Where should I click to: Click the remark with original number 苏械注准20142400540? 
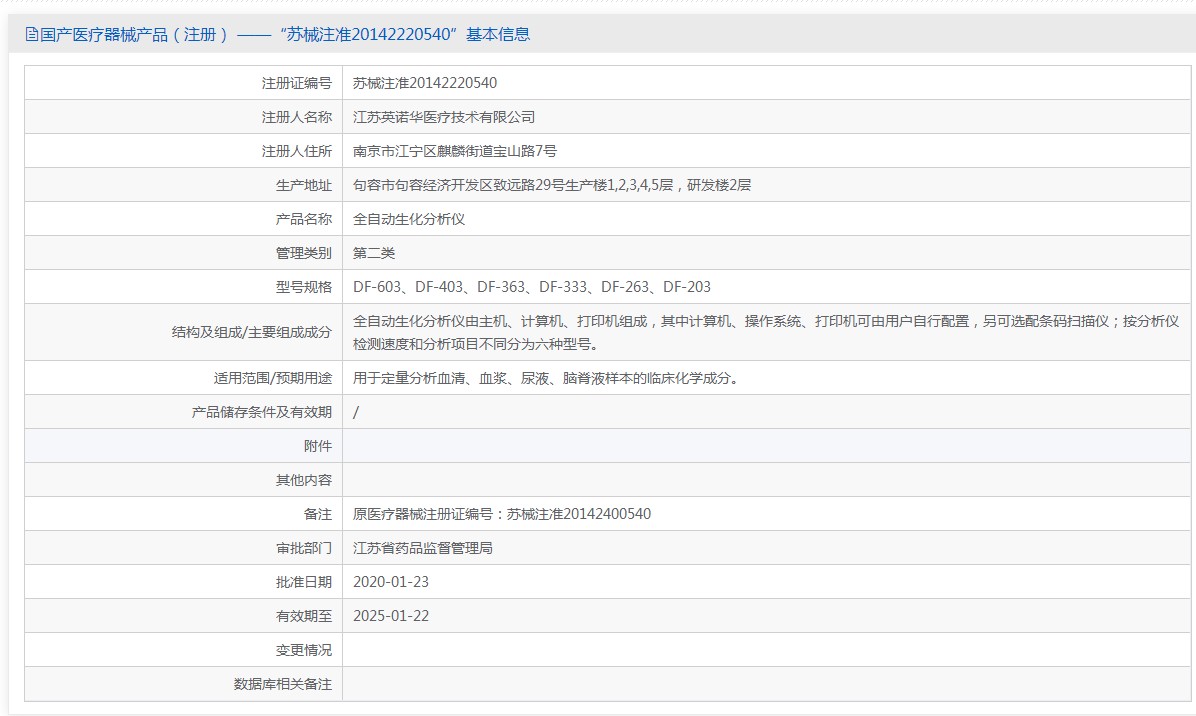[502, 514]
